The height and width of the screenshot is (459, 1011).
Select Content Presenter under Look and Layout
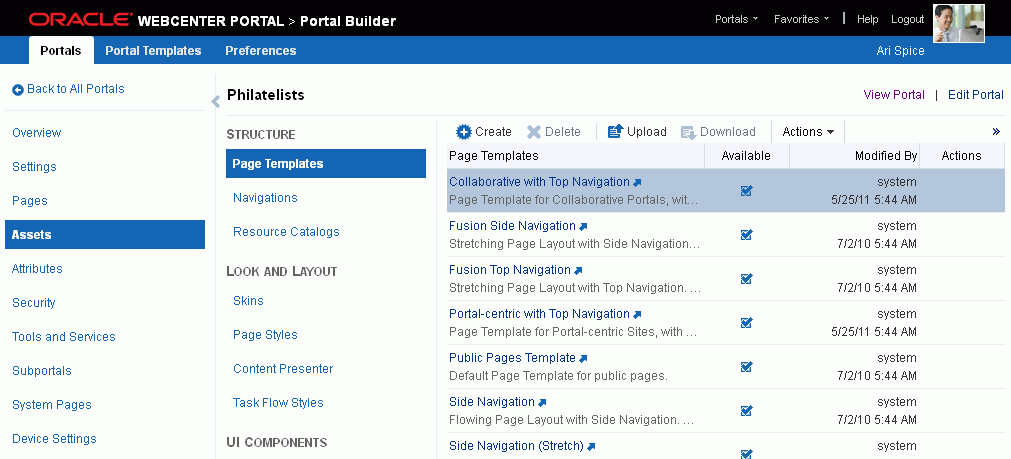283,369
